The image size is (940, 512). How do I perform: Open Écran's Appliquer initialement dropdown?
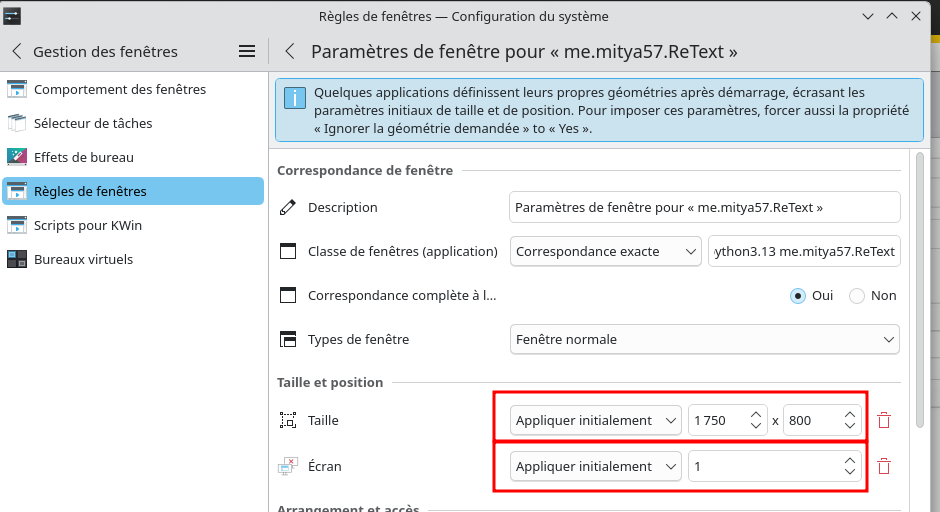[596, 467]
